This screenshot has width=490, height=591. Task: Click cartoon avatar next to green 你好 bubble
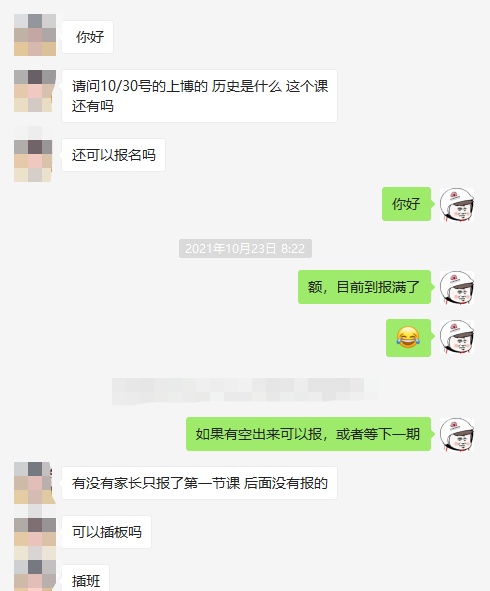pos(457,204)
